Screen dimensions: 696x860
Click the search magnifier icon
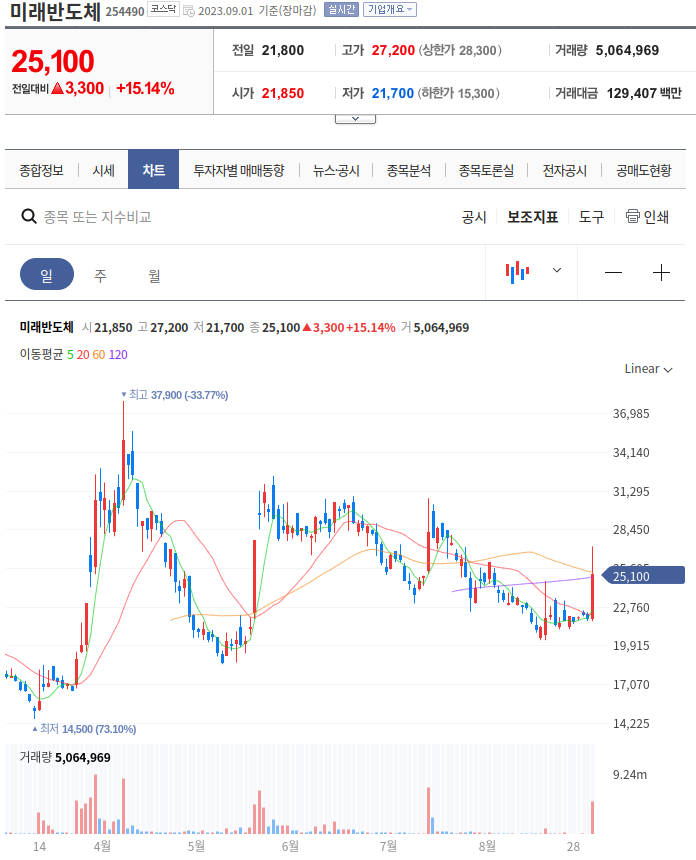[x=29, y=217]
